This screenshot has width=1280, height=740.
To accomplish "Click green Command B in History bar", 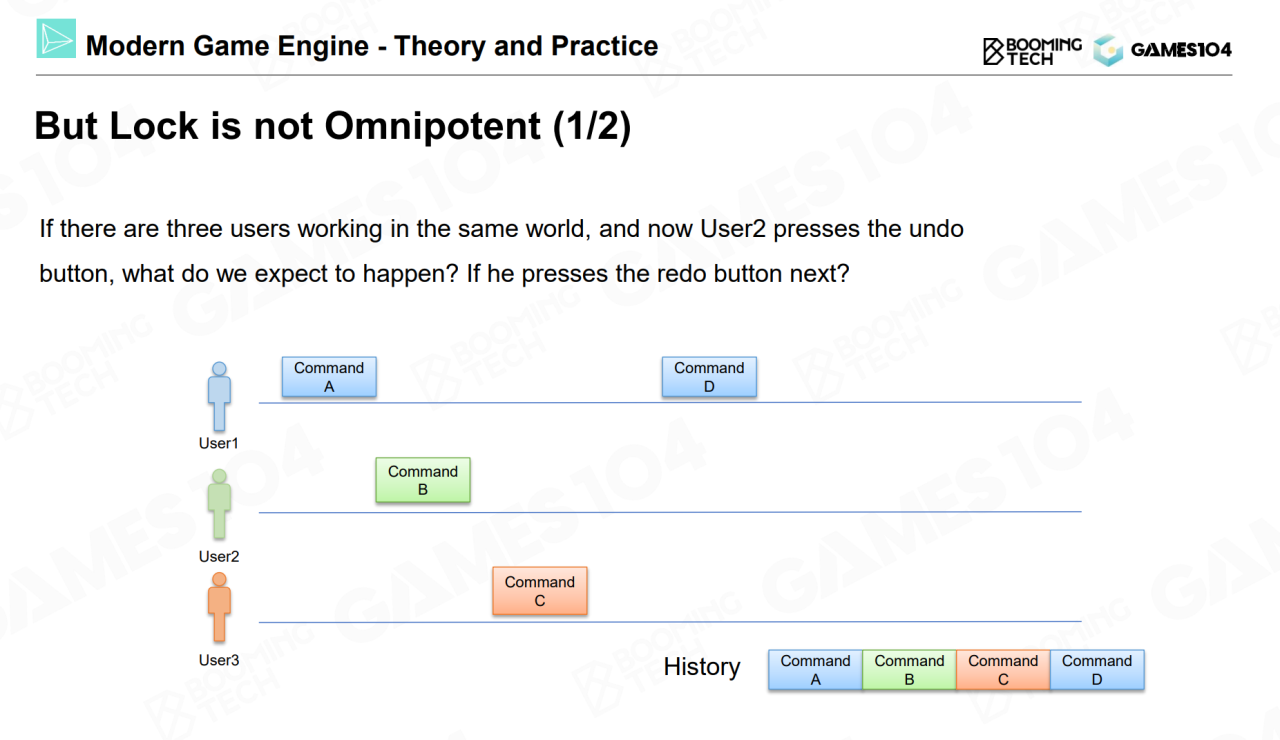I will click(x=909, y=670).
